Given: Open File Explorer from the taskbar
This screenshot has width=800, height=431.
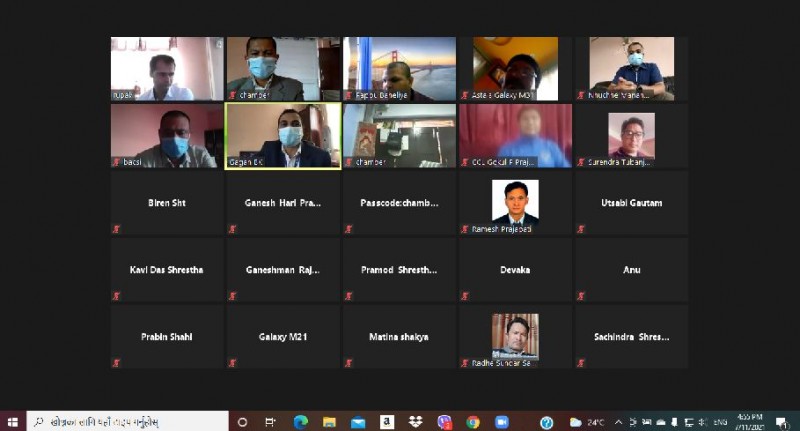Looking at the screenshot, I should (x=329, y=422).
